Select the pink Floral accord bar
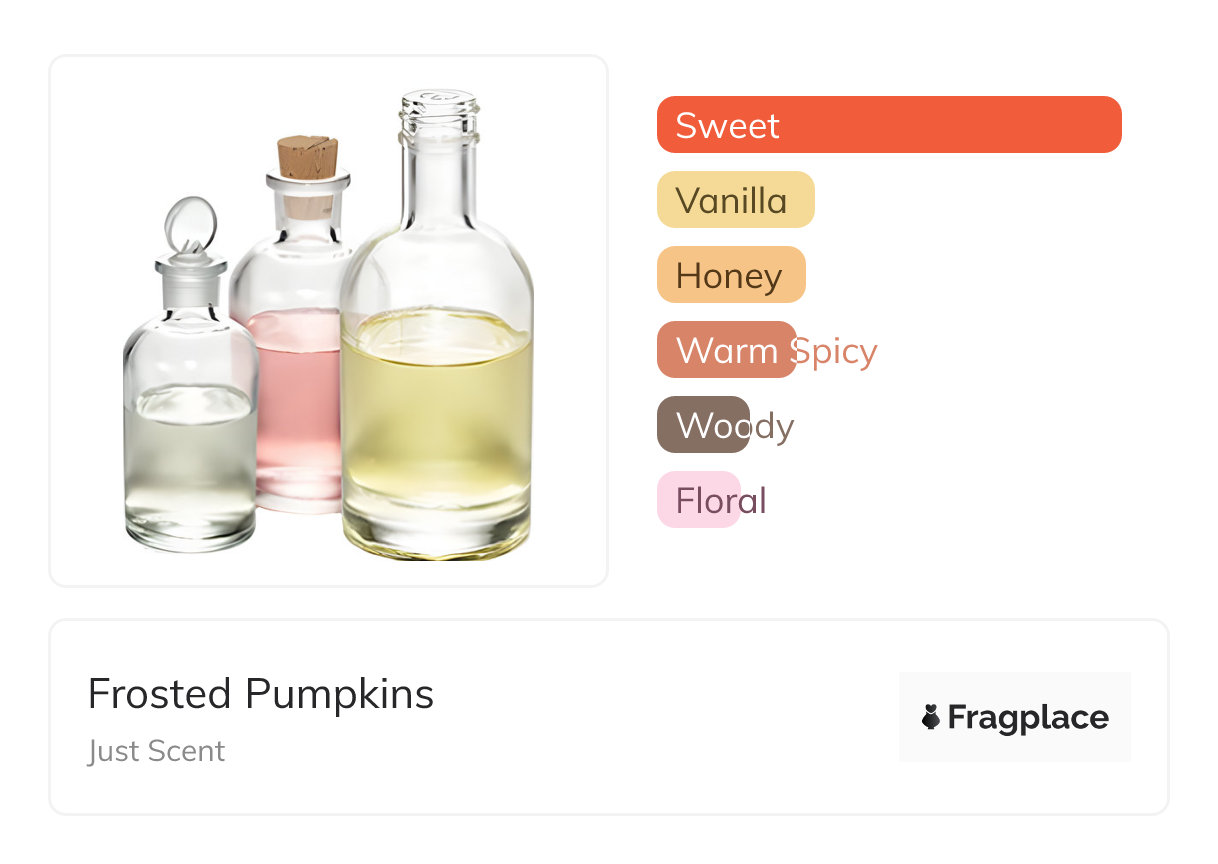The width and height of the screenshot is (1218, 864). tap(698, 500)
